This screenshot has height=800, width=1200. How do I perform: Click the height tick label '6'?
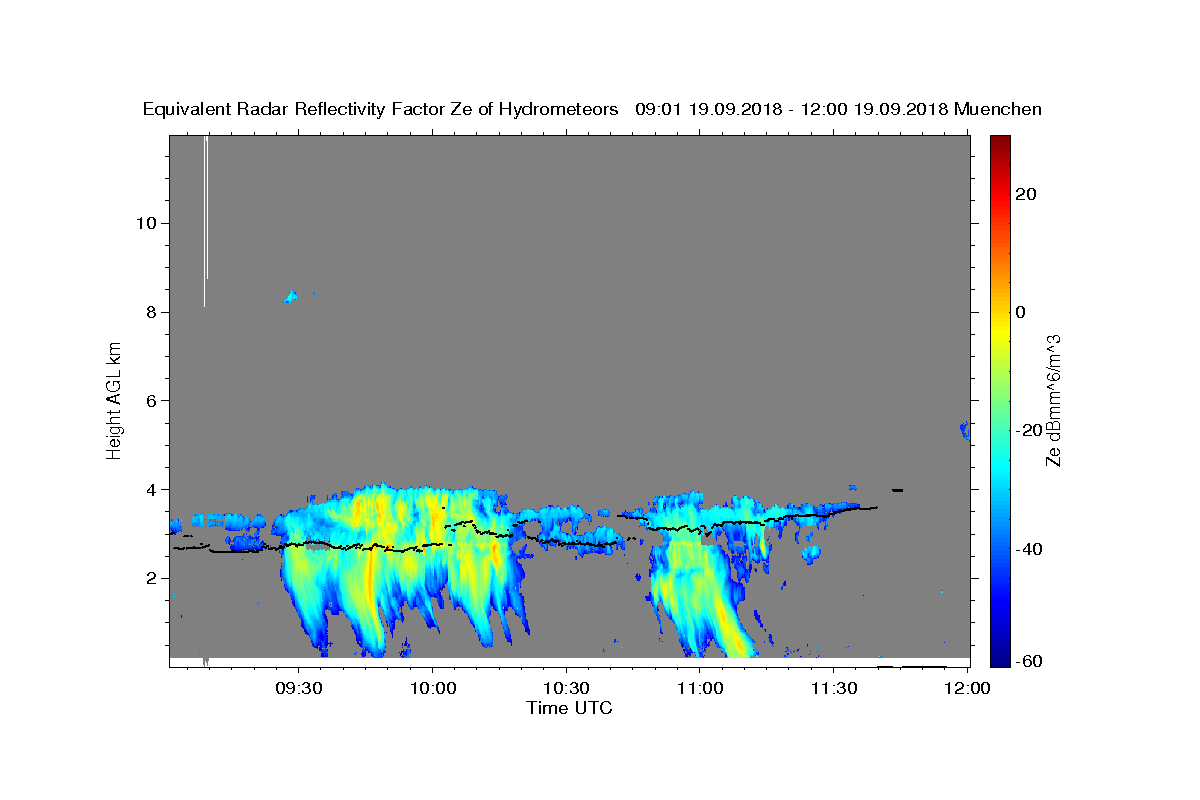click(x=150, y=401)
